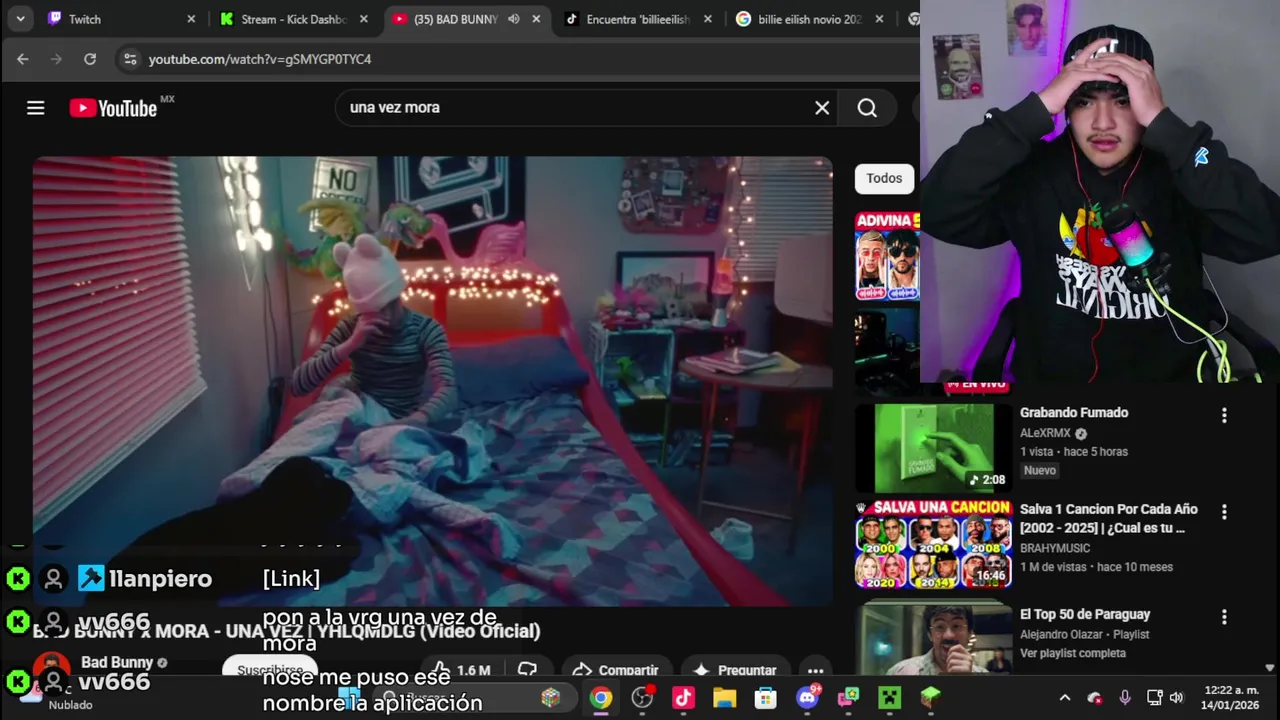The width and height of the screenshot is (1280, 720).
Task: Open Minecraft creeper icon in taskbar
Action: pyautogui.click(x=889, y=698)
